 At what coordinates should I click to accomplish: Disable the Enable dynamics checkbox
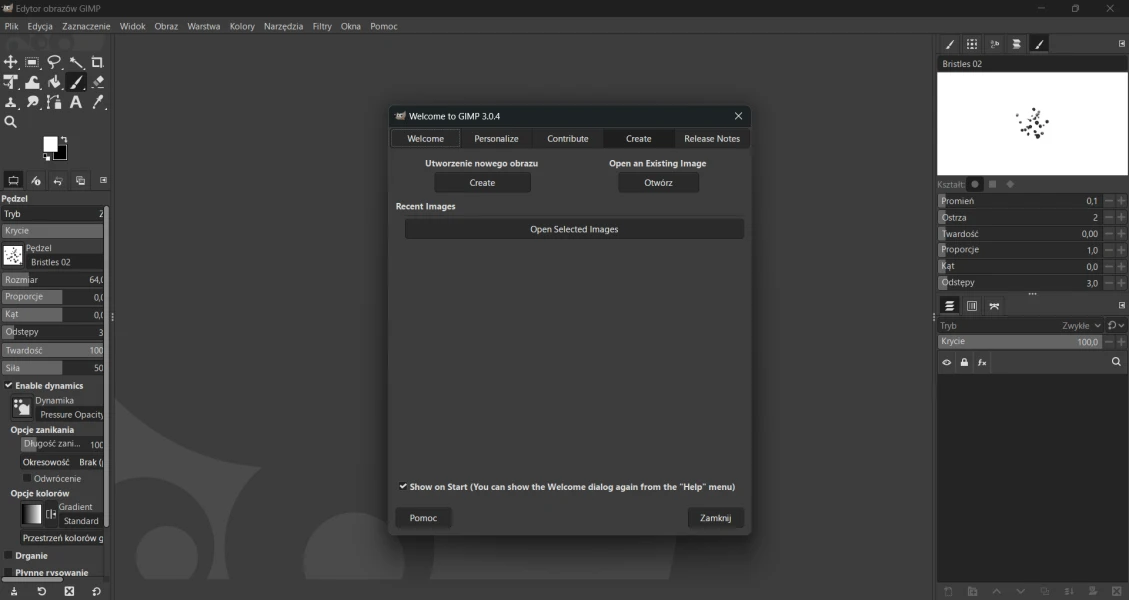pyautogui.click(x=9, y=385)
